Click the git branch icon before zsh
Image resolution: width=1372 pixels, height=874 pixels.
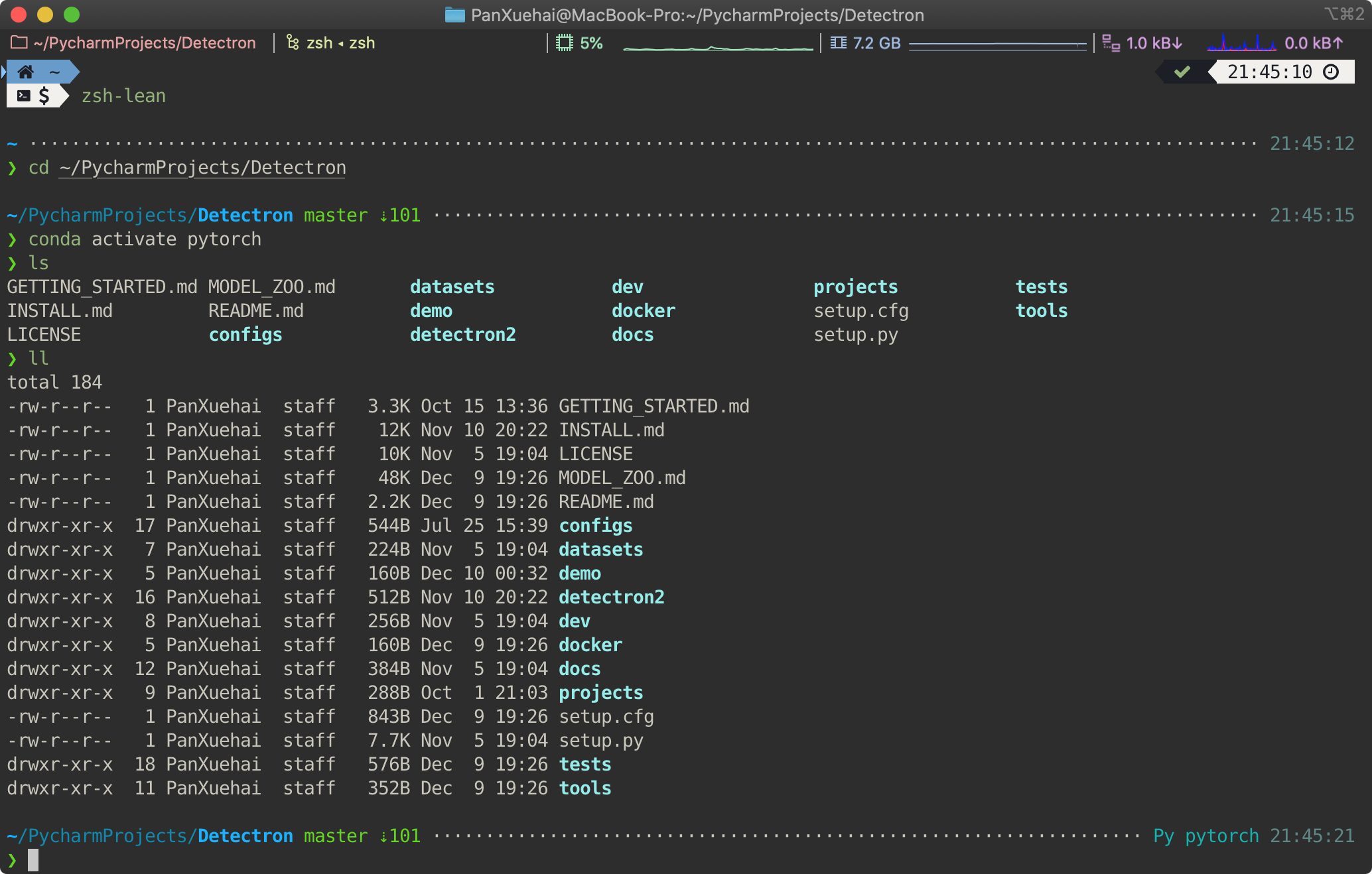(293, 43)
